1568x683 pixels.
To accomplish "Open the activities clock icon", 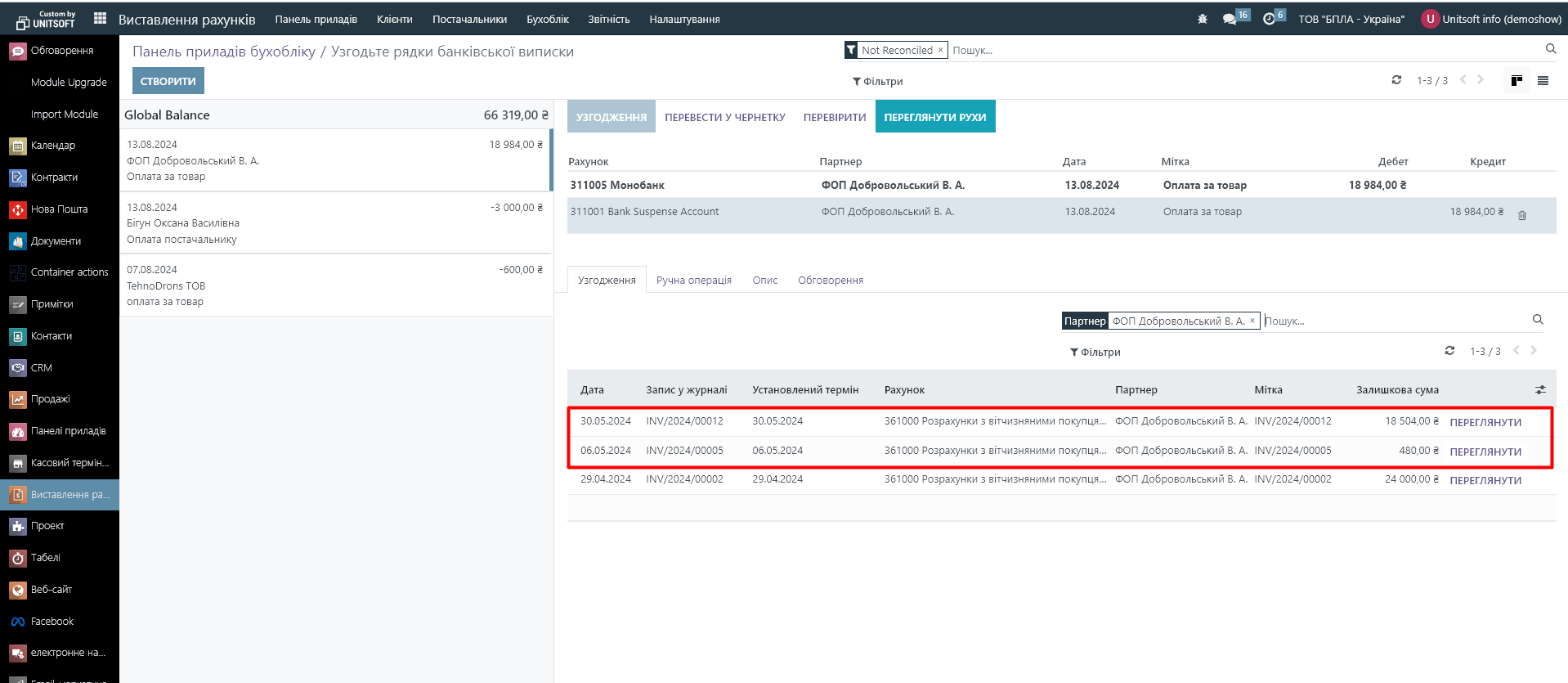I will point(1269,19).
